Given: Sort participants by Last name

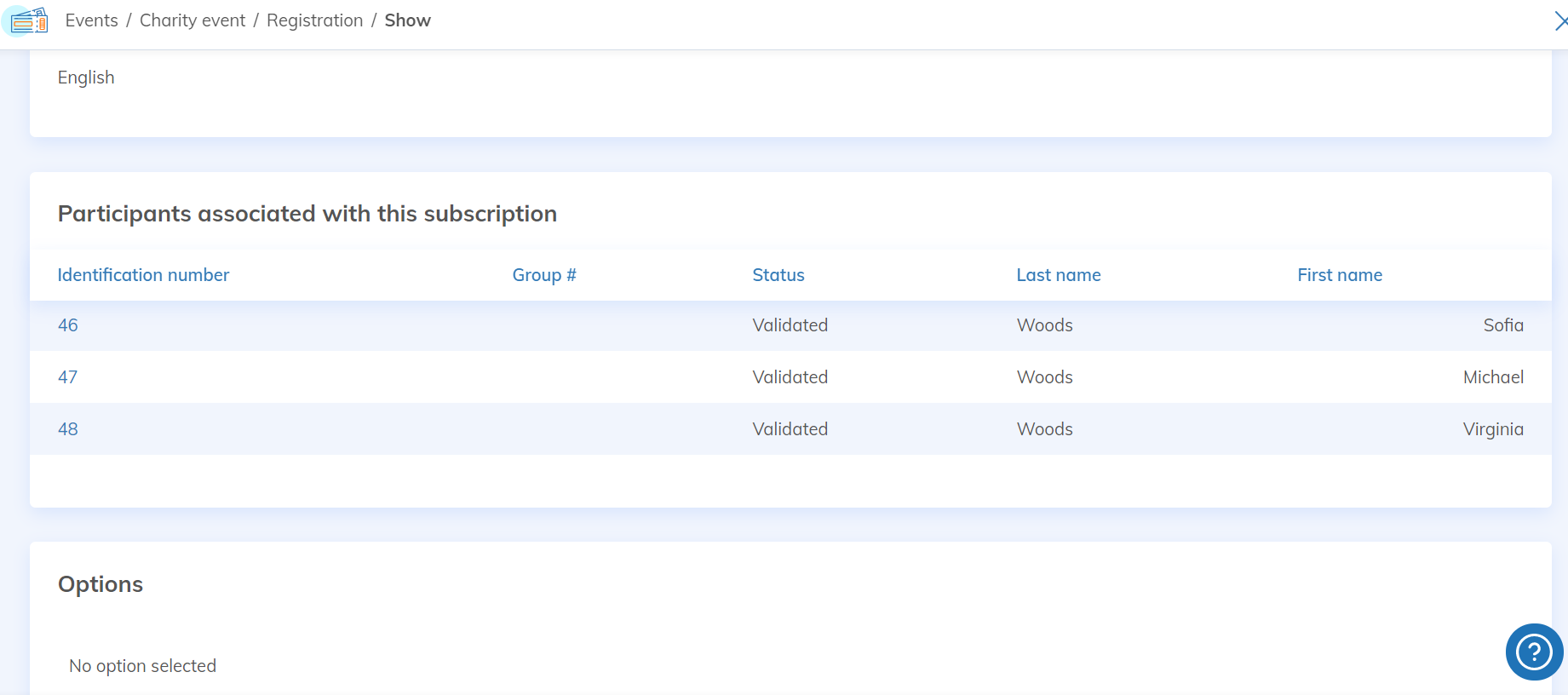Looking at the screenshot, I should [x=1058, y=275].
